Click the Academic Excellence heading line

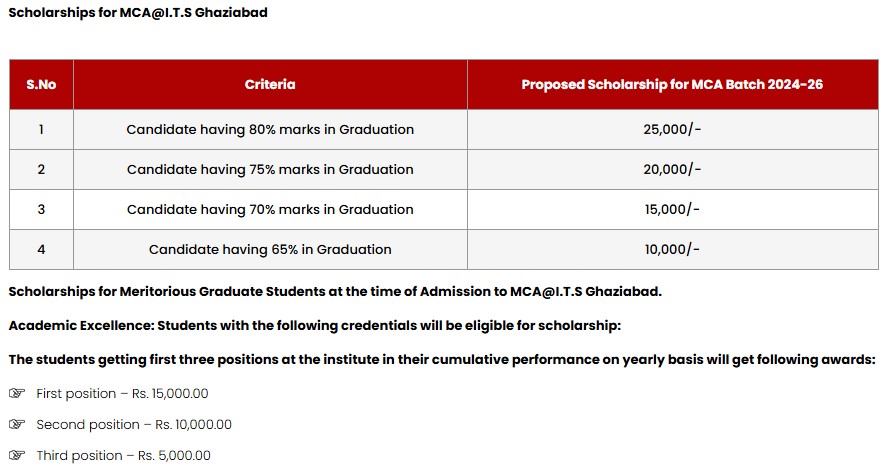point(314,326)
